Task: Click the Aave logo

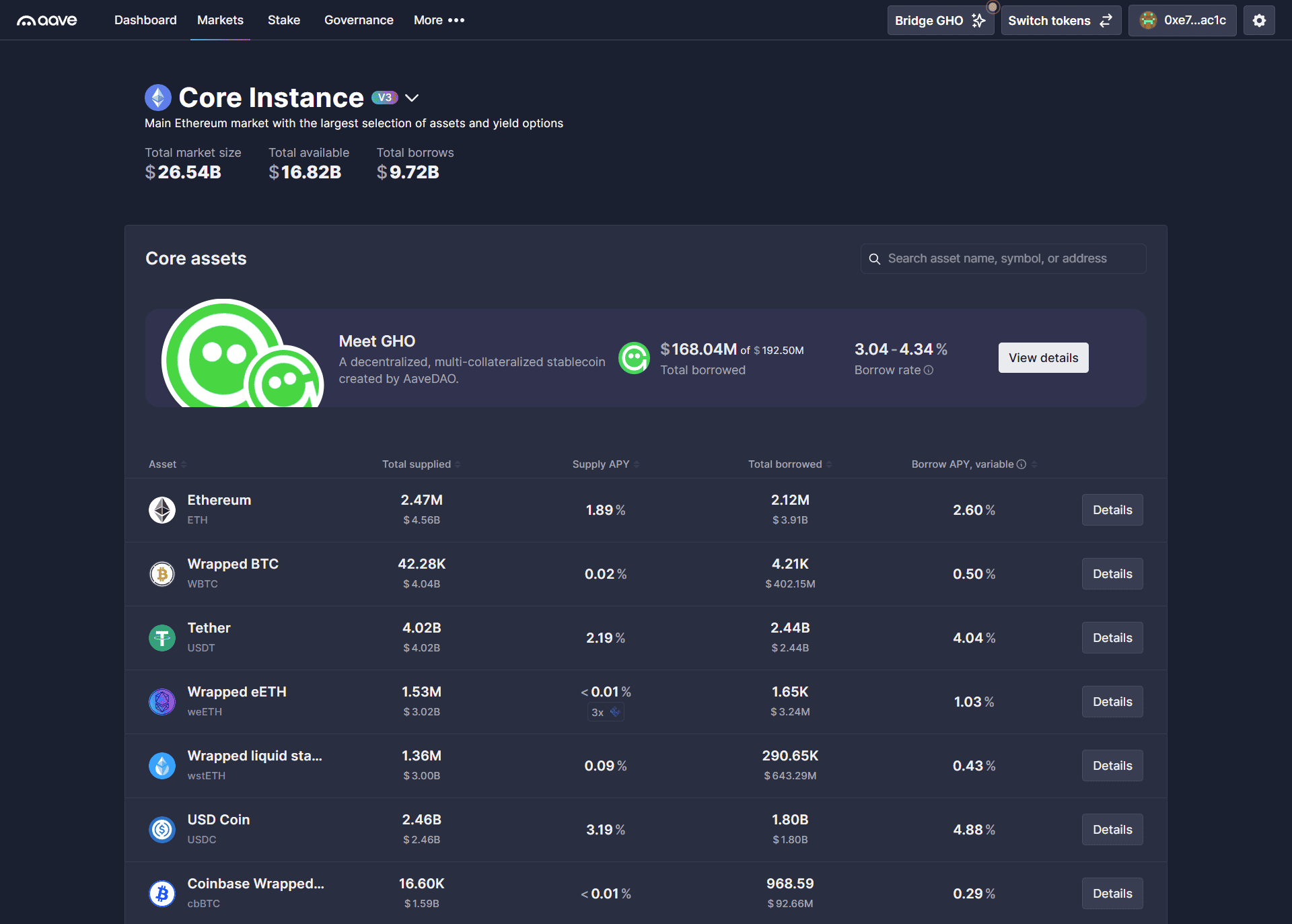Action: click(47, 20)
